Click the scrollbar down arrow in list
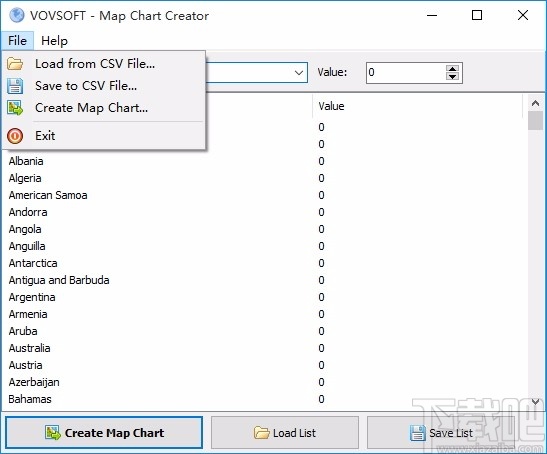This screenshot has width=547, height=454. pos(535,402)
